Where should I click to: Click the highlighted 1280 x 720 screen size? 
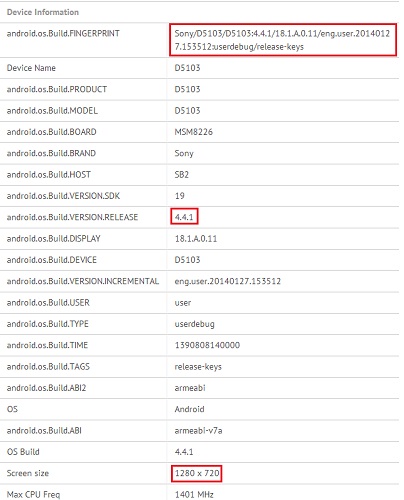coord(197,473)
